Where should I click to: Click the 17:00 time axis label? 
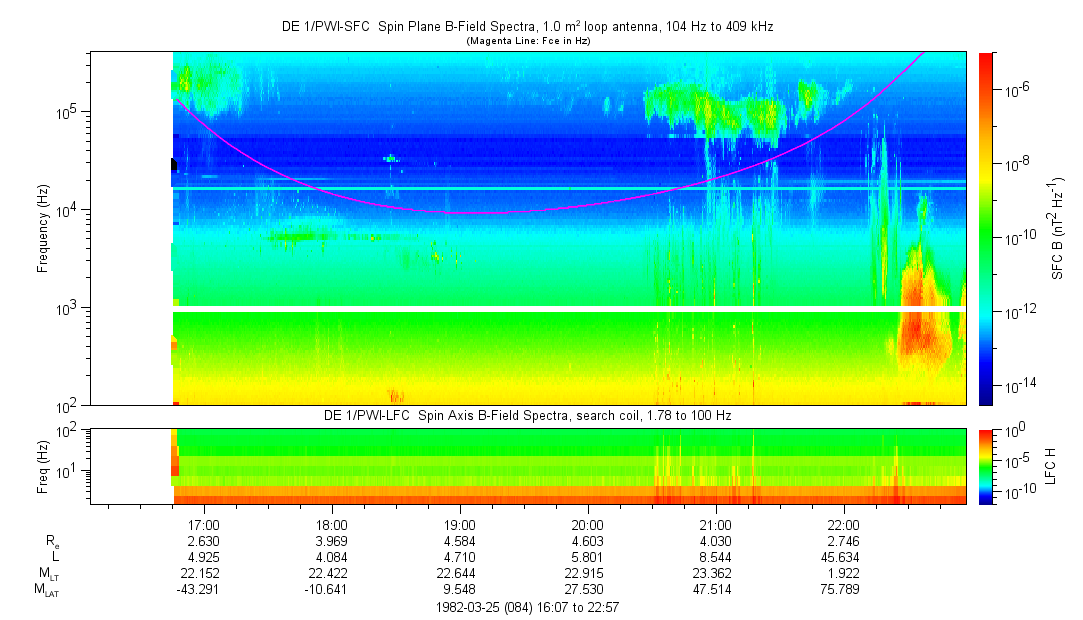(x=204, y=525)
